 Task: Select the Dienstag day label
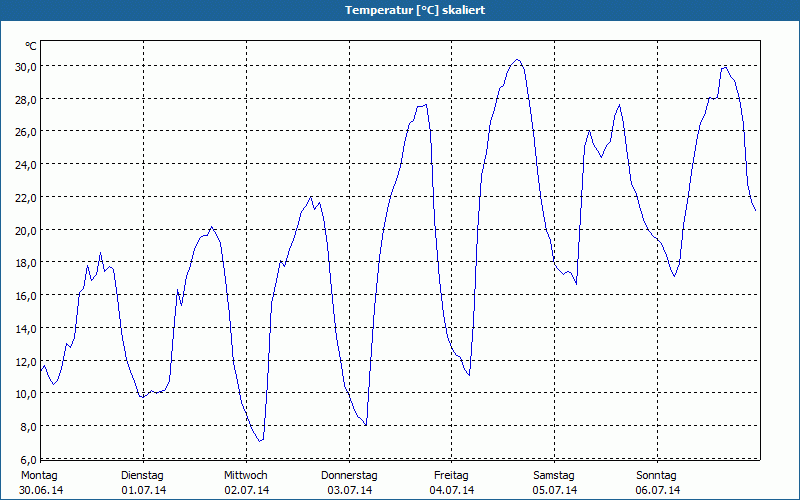coord(142,476)
